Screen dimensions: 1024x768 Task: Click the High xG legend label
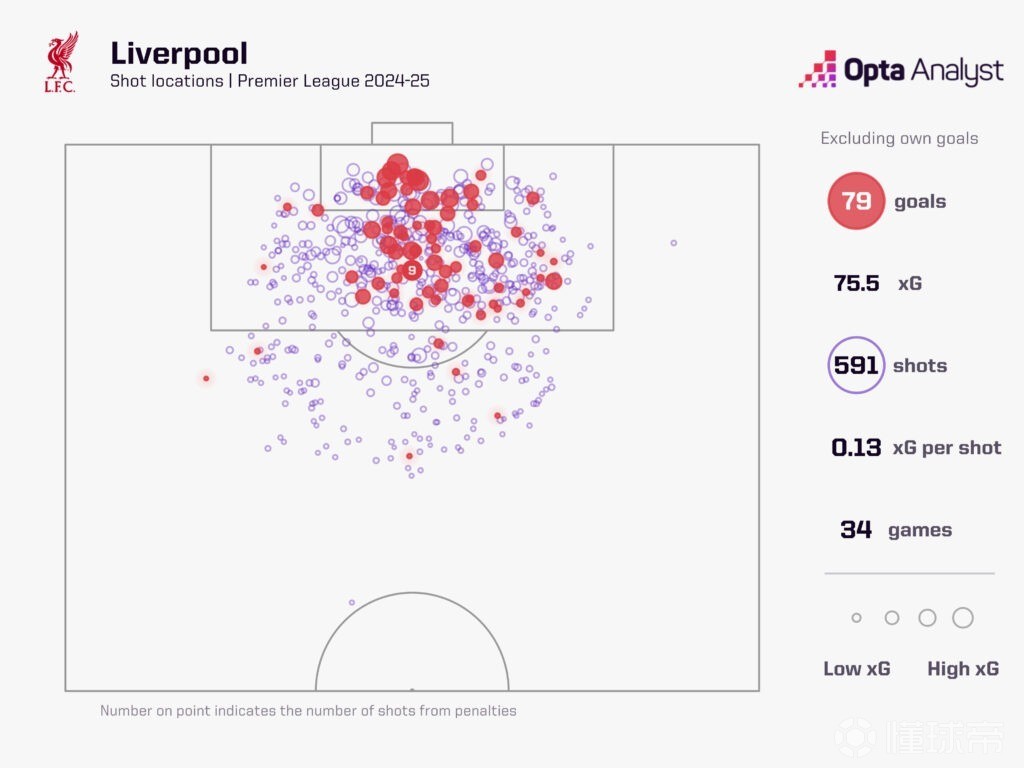(x=963, y=669)
